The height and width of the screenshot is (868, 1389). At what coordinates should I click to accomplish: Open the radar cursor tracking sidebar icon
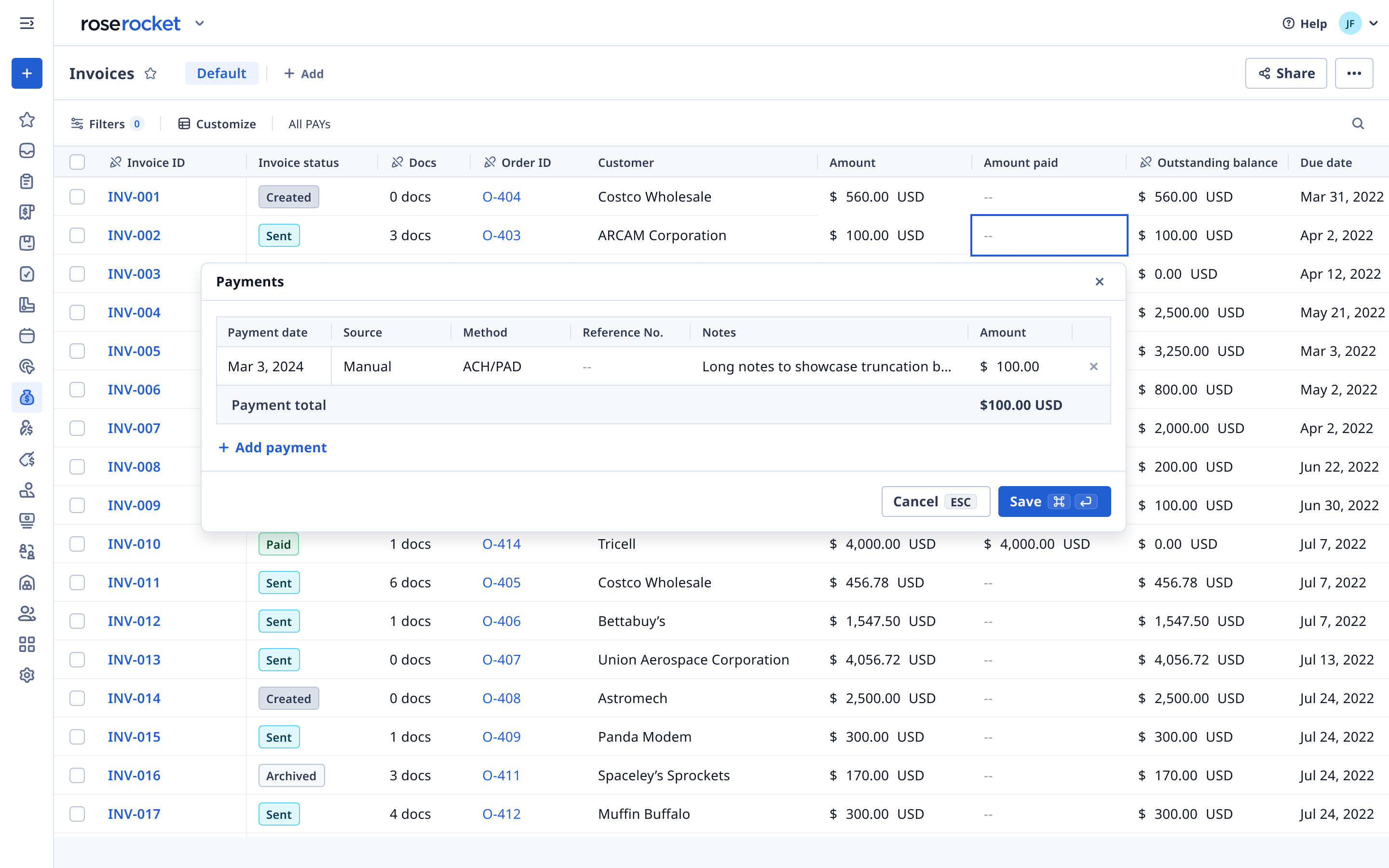[x=27, y=366]
